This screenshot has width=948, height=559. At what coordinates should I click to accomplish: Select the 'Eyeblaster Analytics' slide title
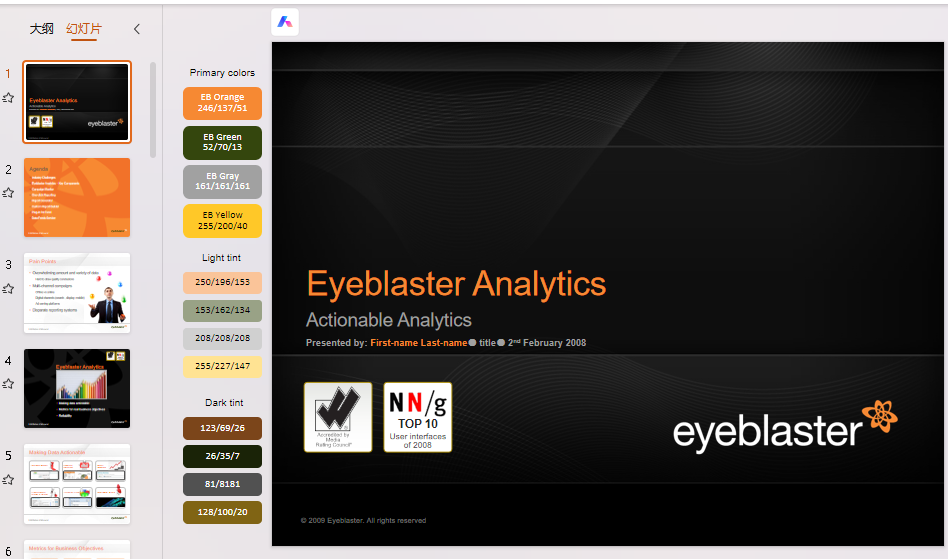pos(456,283)
